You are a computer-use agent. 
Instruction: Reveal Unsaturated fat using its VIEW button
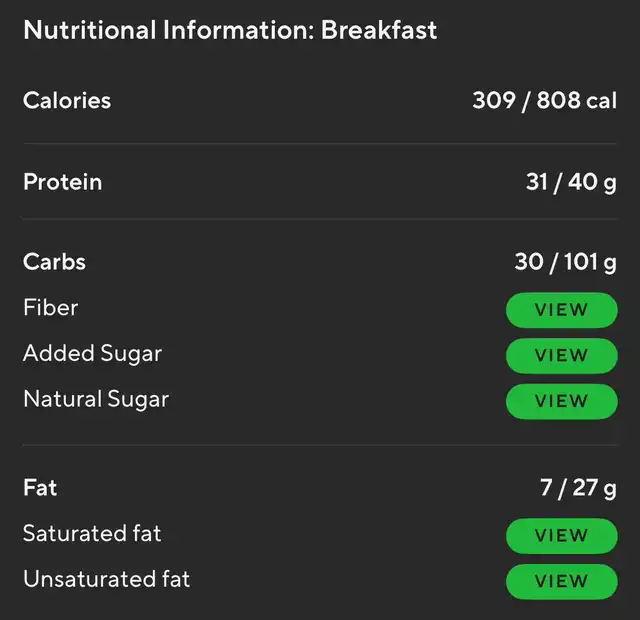pos(562,581)
